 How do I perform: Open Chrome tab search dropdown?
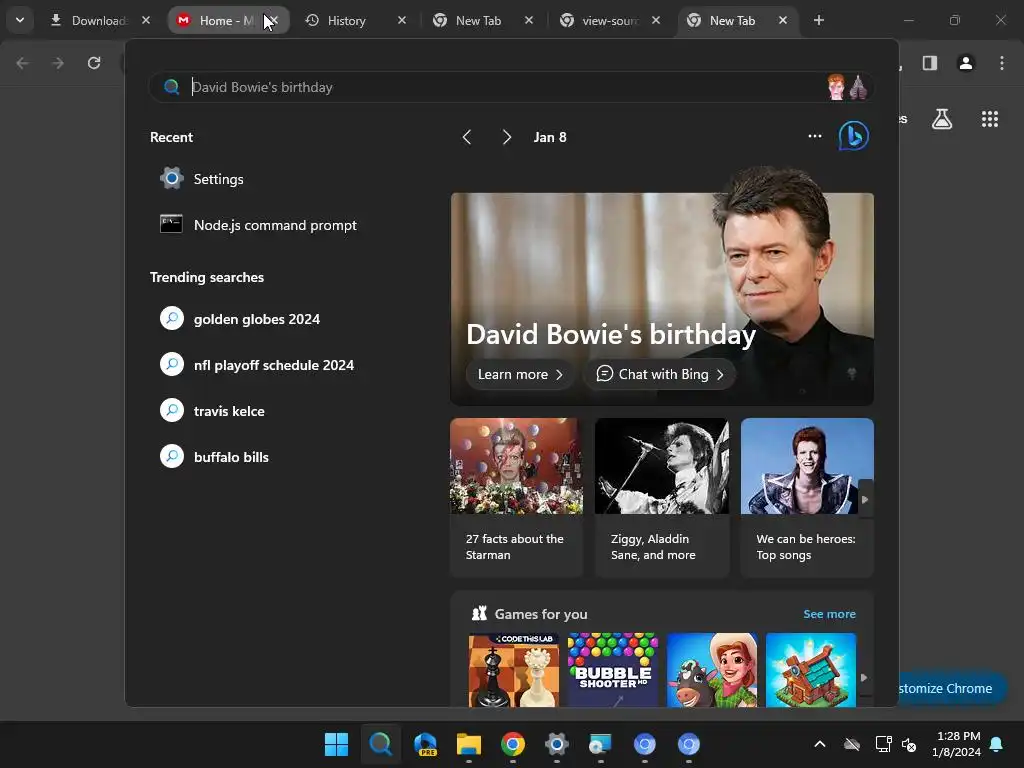20,20
